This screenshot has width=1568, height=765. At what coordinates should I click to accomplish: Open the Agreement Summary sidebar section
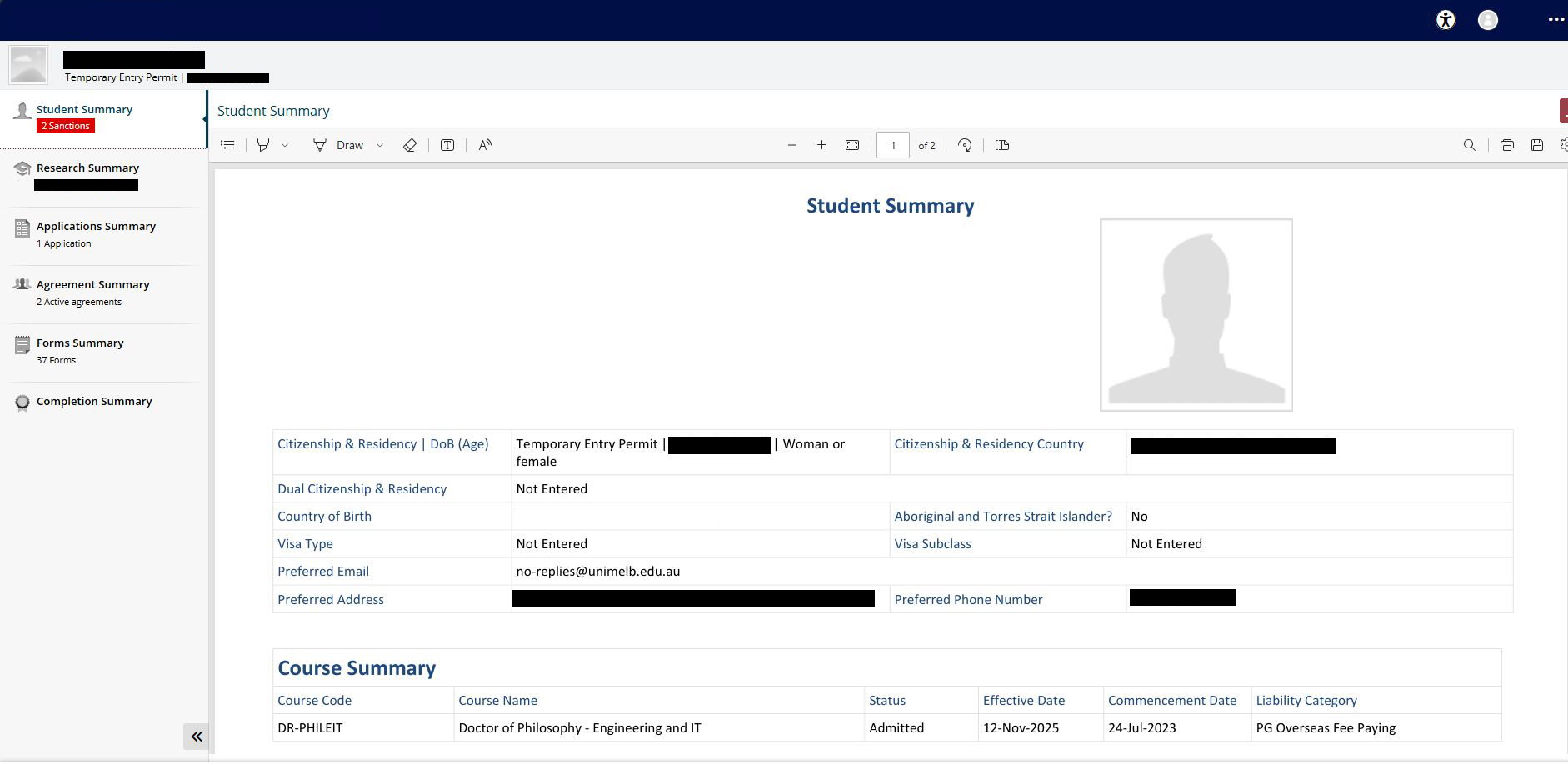pyautogui.click(x=103, y=293)
